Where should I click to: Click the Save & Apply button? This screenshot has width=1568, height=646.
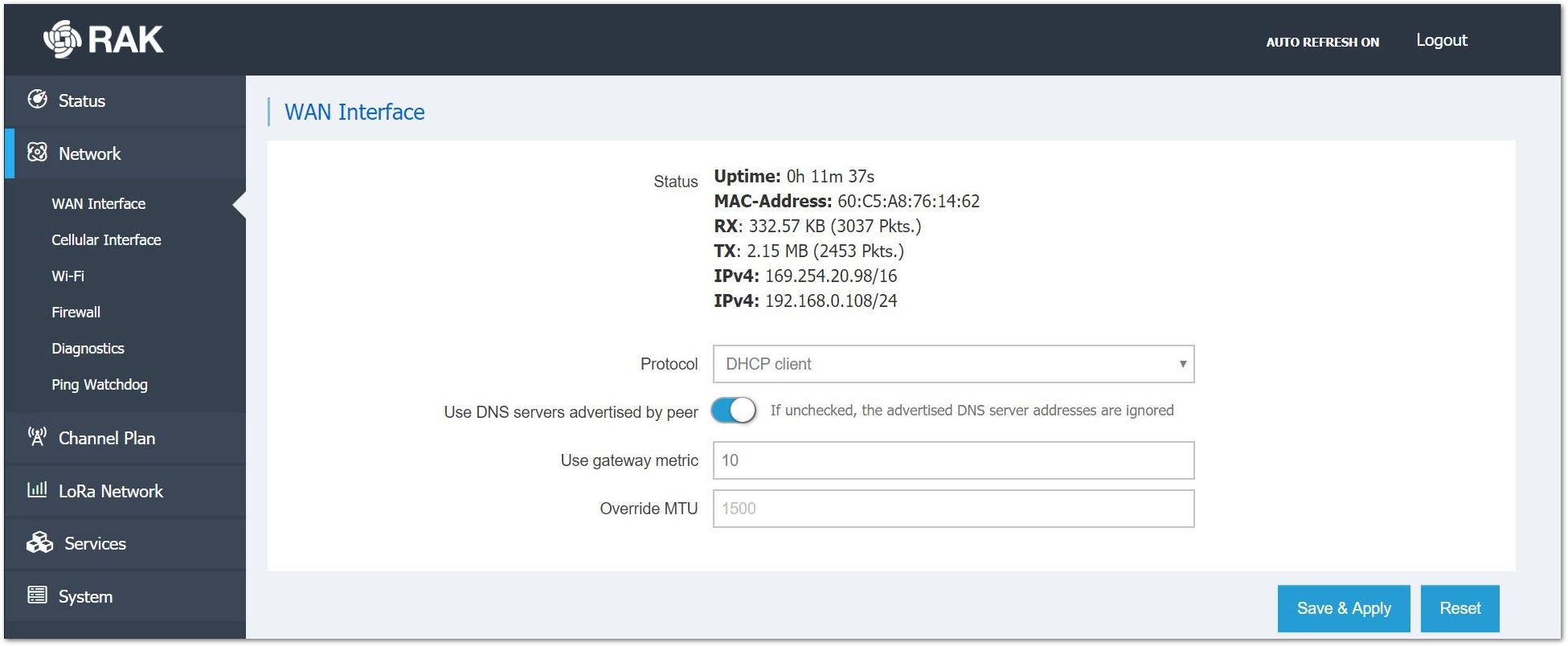click(1344, 608)
